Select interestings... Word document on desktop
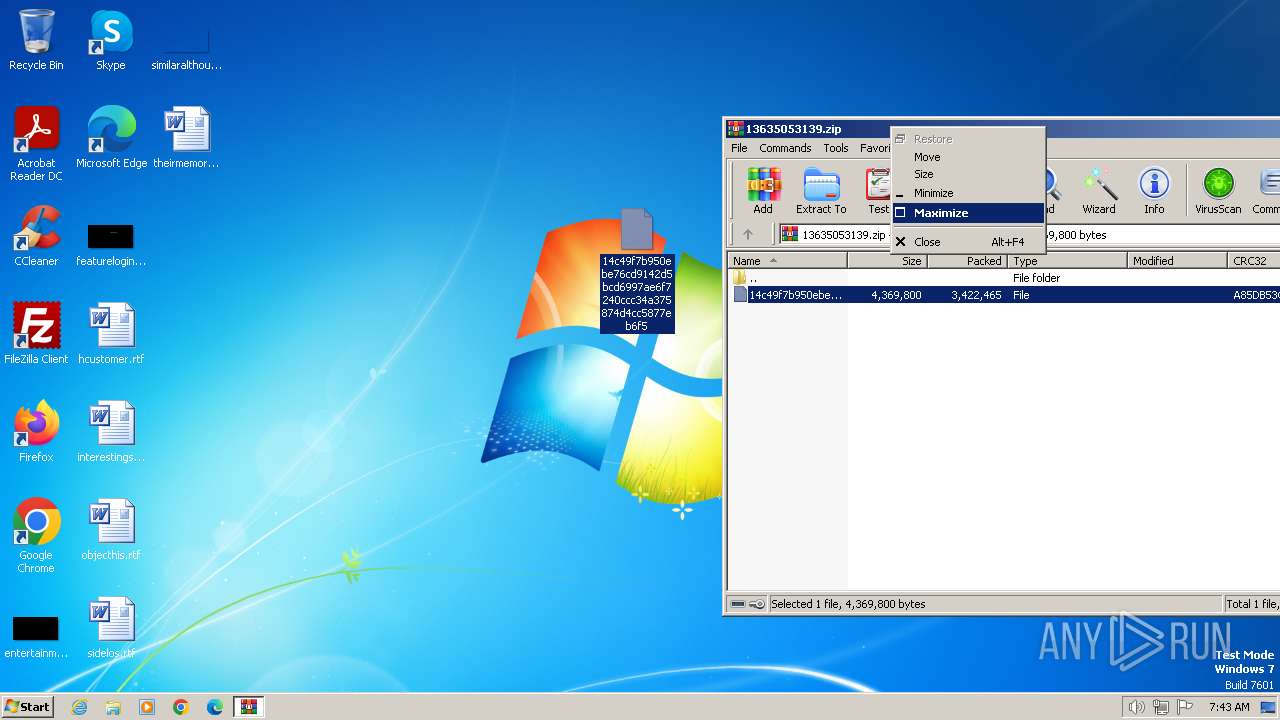The height and width of the screenshot is (720, 1280). pyautogui.click(x=111, y=432)
